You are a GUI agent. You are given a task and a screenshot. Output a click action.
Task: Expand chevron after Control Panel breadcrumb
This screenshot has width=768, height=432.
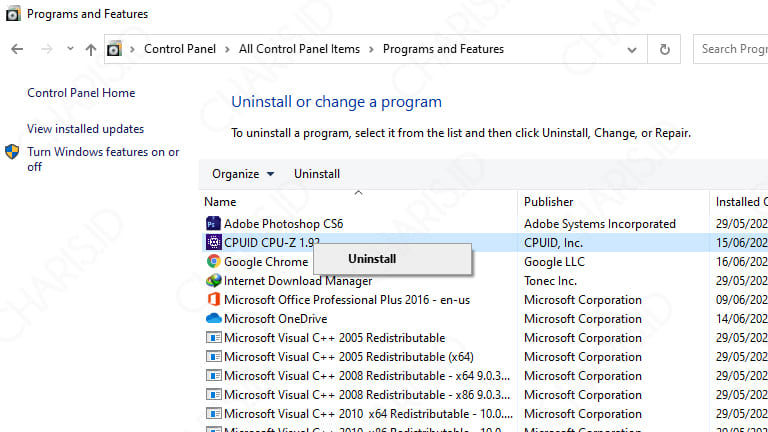pos(227,49)
